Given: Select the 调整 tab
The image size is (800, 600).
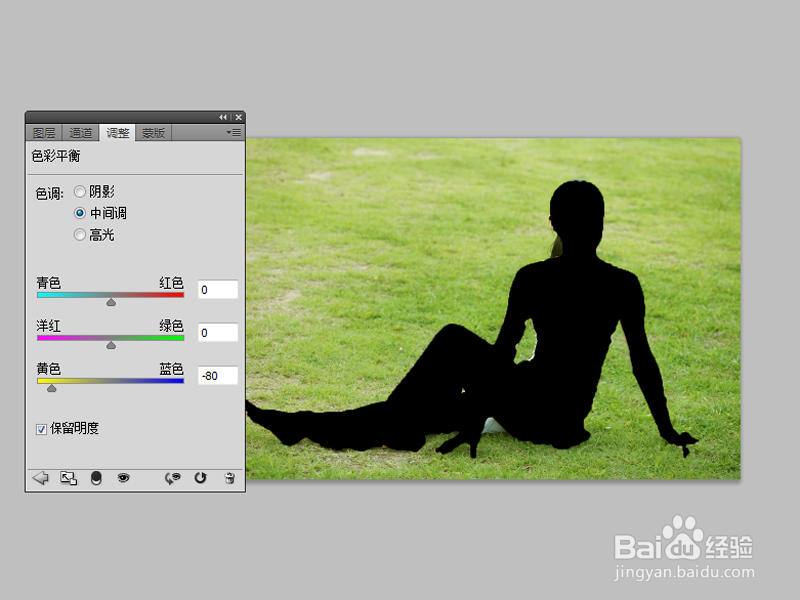Looking at the screenshot, I should [117, 133].
